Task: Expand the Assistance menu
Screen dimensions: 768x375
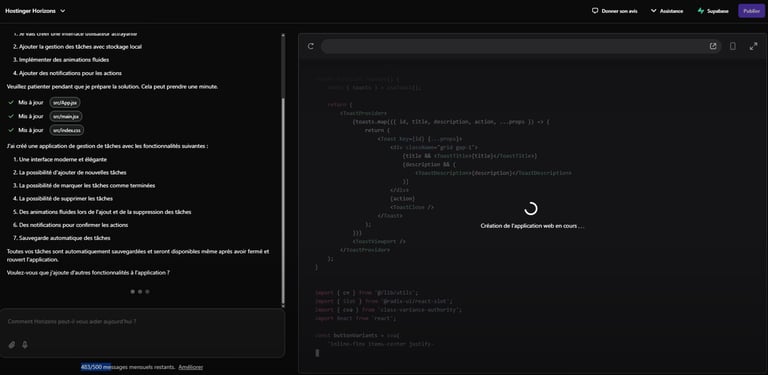Action: point(667,11)
